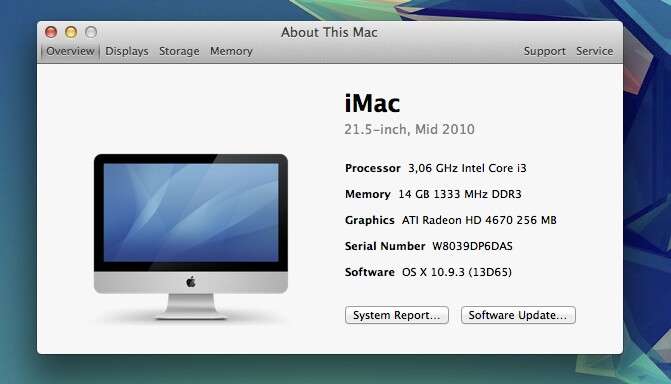Click the 'Serial Number' label
Screen dimensions: 671x384
385,246
